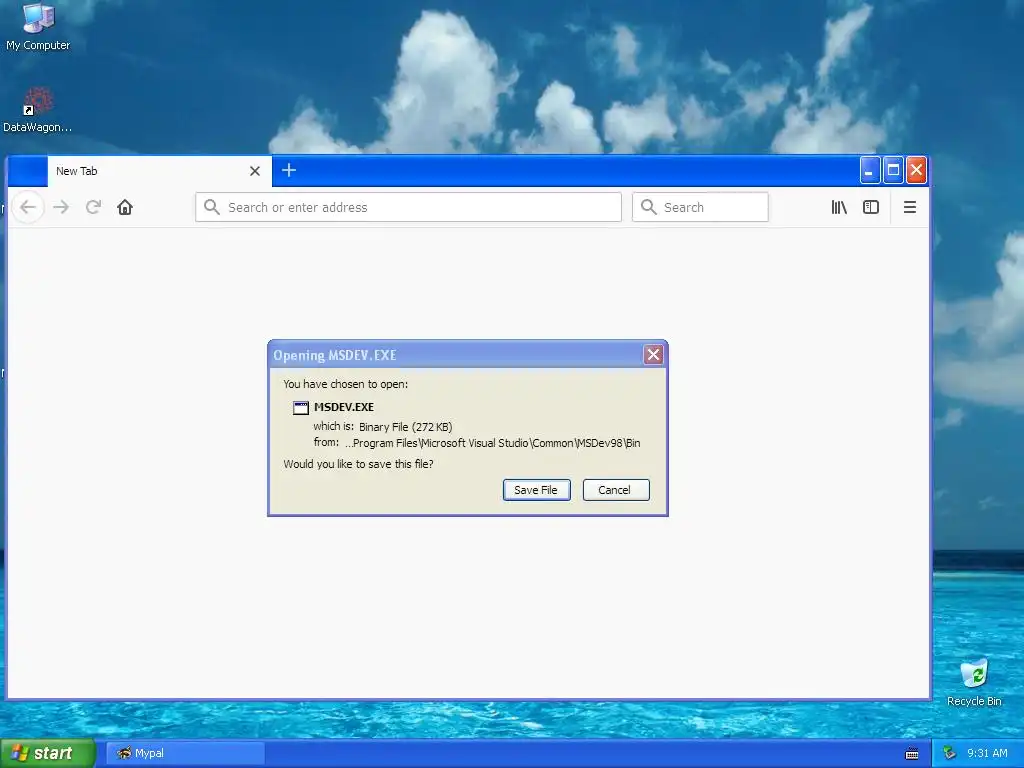Click the network tray icon
The height and width of the screenshot is (768, 1024).
(x=950, y=753)
